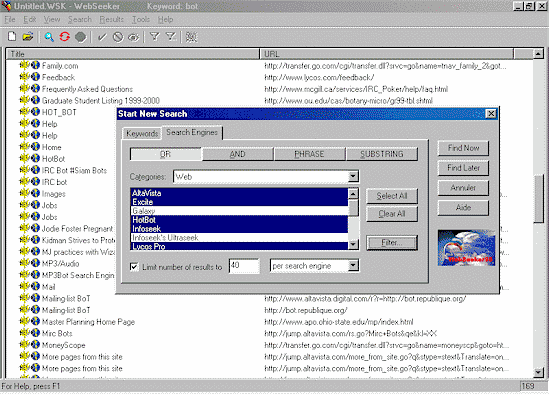Select the PHRASE search mode
This screenshot has height=395, width=550.
pyautogui.click(x=309, y=154)
